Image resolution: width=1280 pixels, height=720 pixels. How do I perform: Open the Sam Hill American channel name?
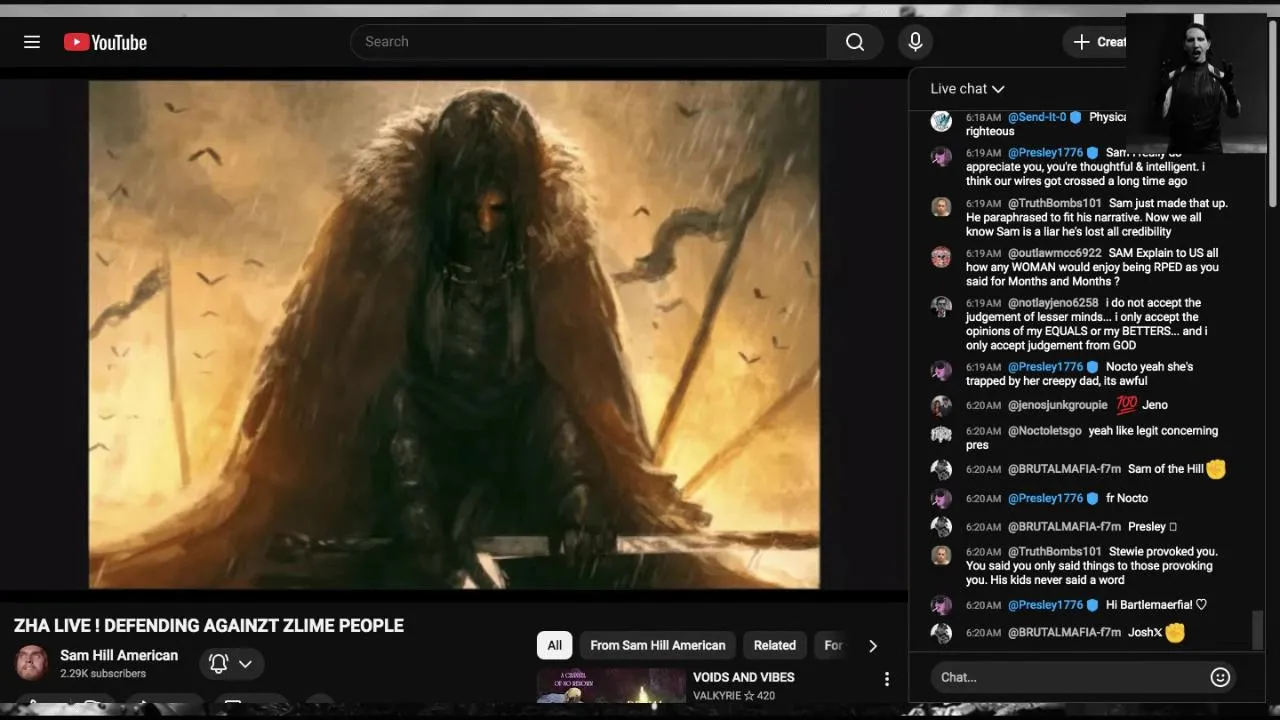click(119, 655)
